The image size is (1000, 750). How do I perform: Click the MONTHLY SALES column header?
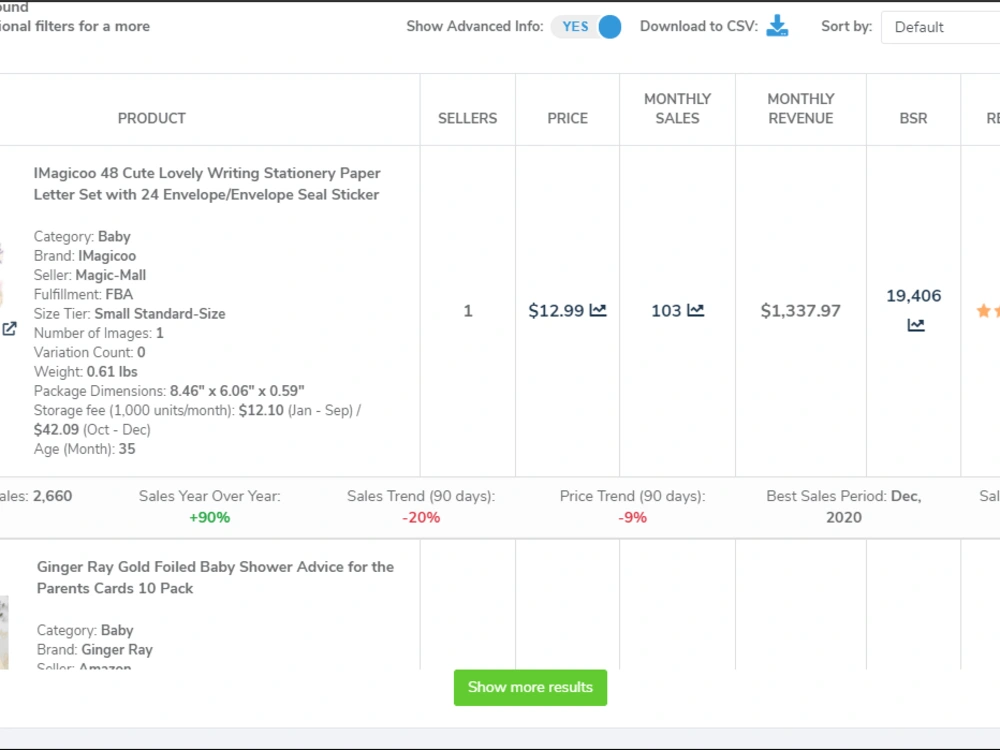click(677, 108)
